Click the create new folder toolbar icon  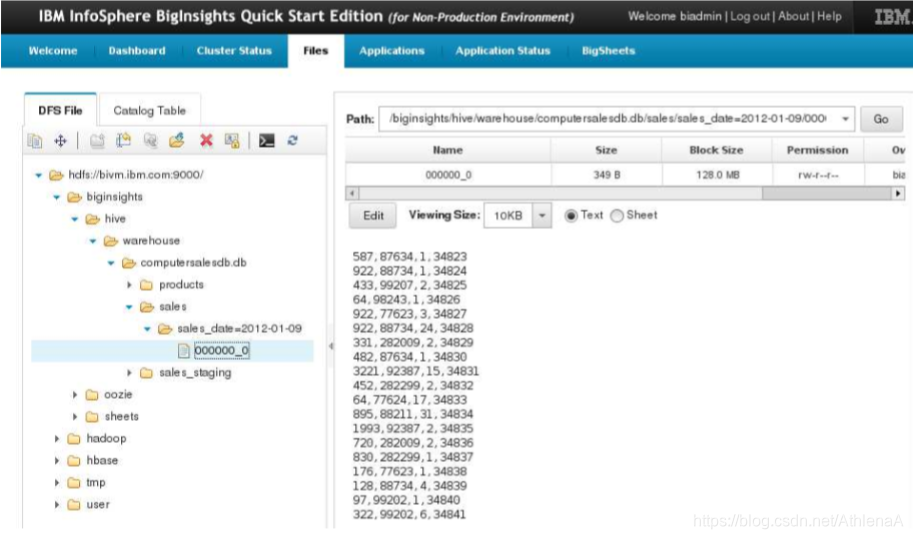97,140
